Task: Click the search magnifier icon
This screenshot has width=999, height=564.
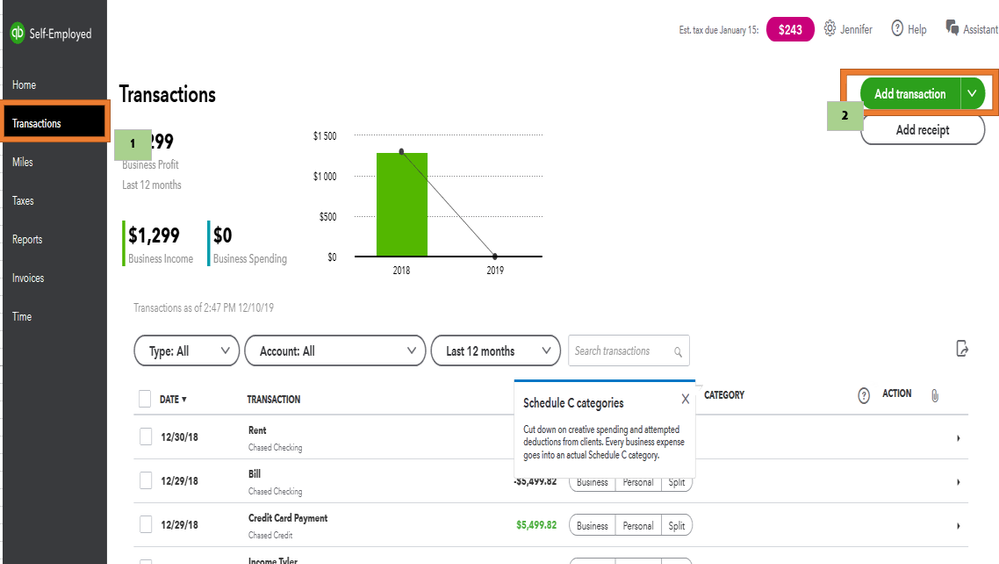Action: coord(678,352)
